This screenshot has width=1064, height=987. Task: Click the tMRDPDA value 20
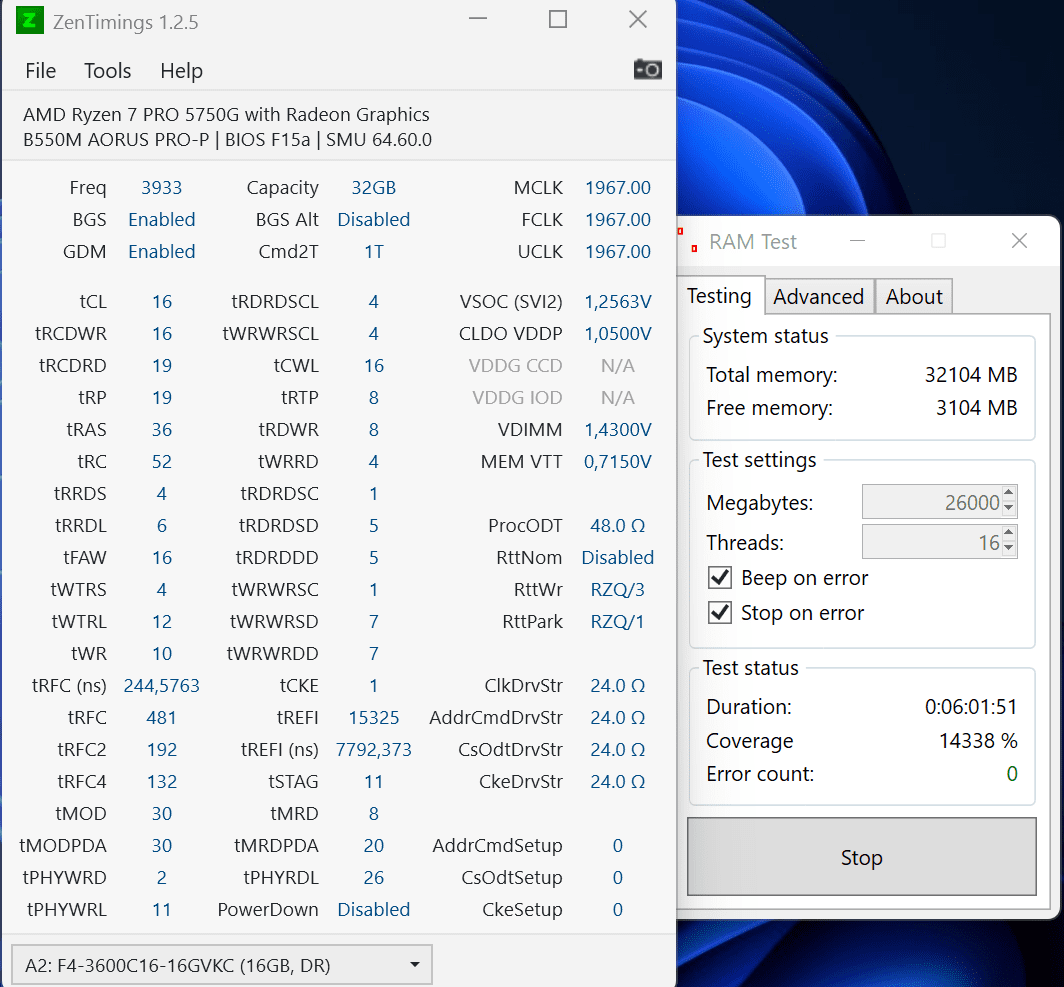pos(373,845)
